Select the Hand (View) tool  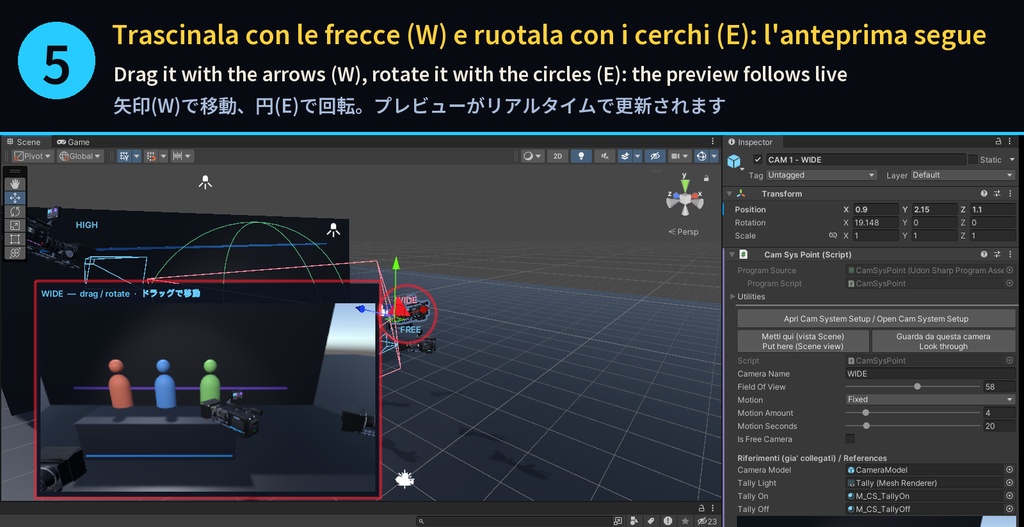coord(15,184)
